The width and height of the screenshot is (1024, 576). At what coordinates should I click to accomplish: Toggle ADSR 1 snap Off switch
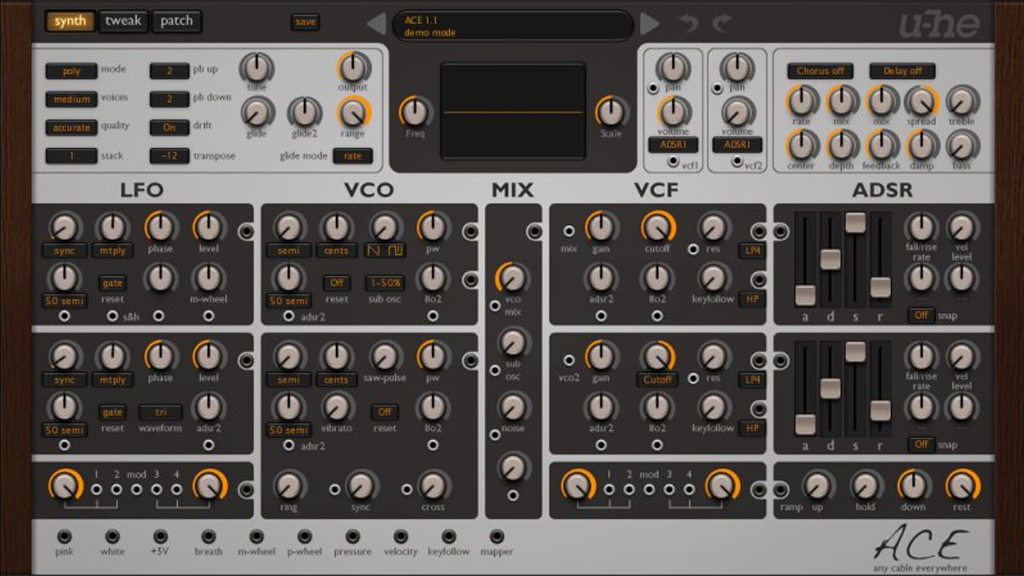[921, 315]
